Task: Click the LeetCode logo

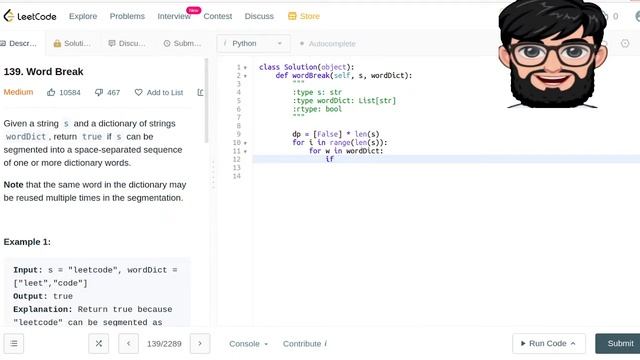Action: pos(30,16)
